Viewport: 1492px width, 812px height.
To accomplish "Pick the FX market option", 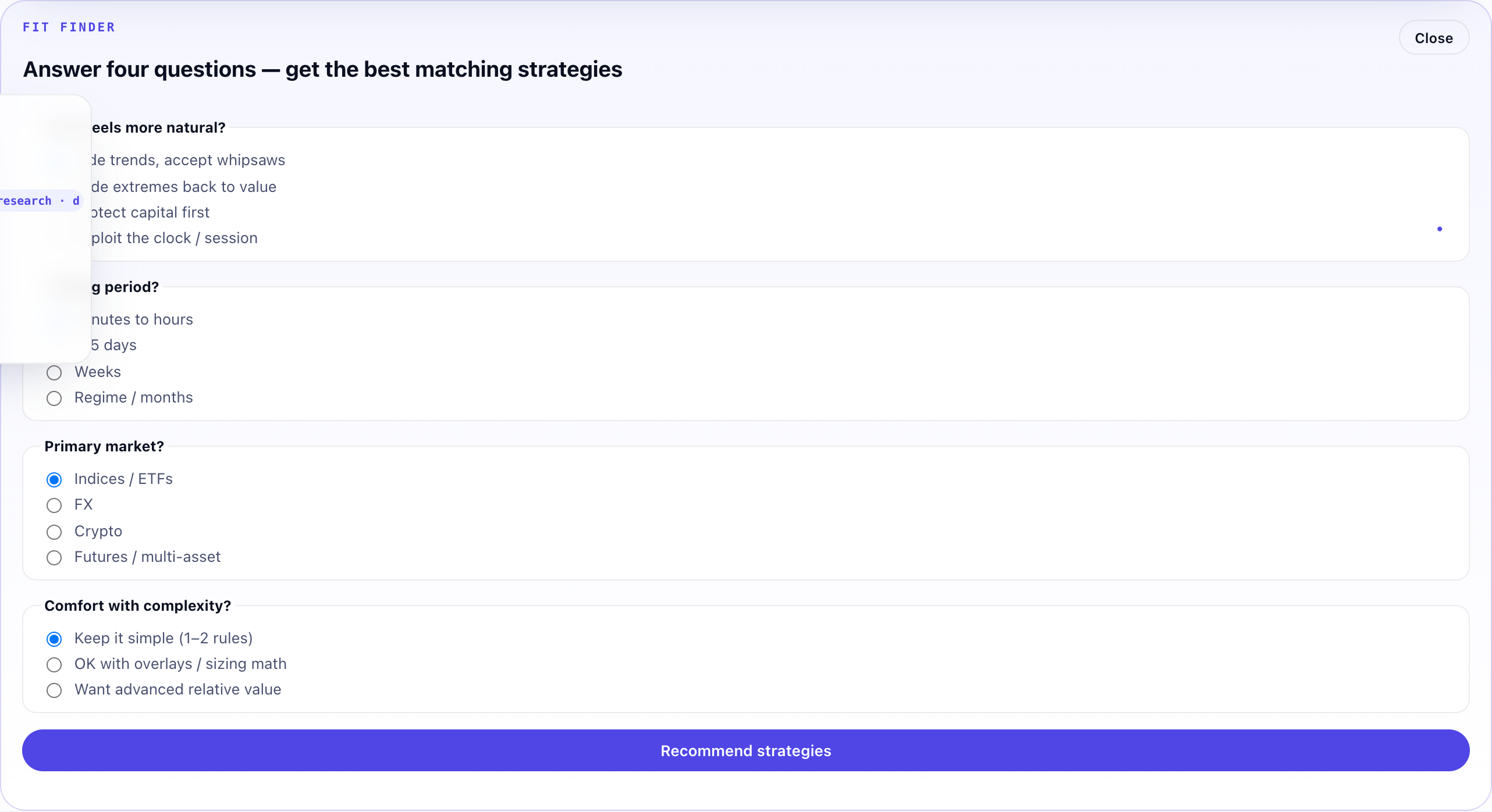I will tap(54, 505).
